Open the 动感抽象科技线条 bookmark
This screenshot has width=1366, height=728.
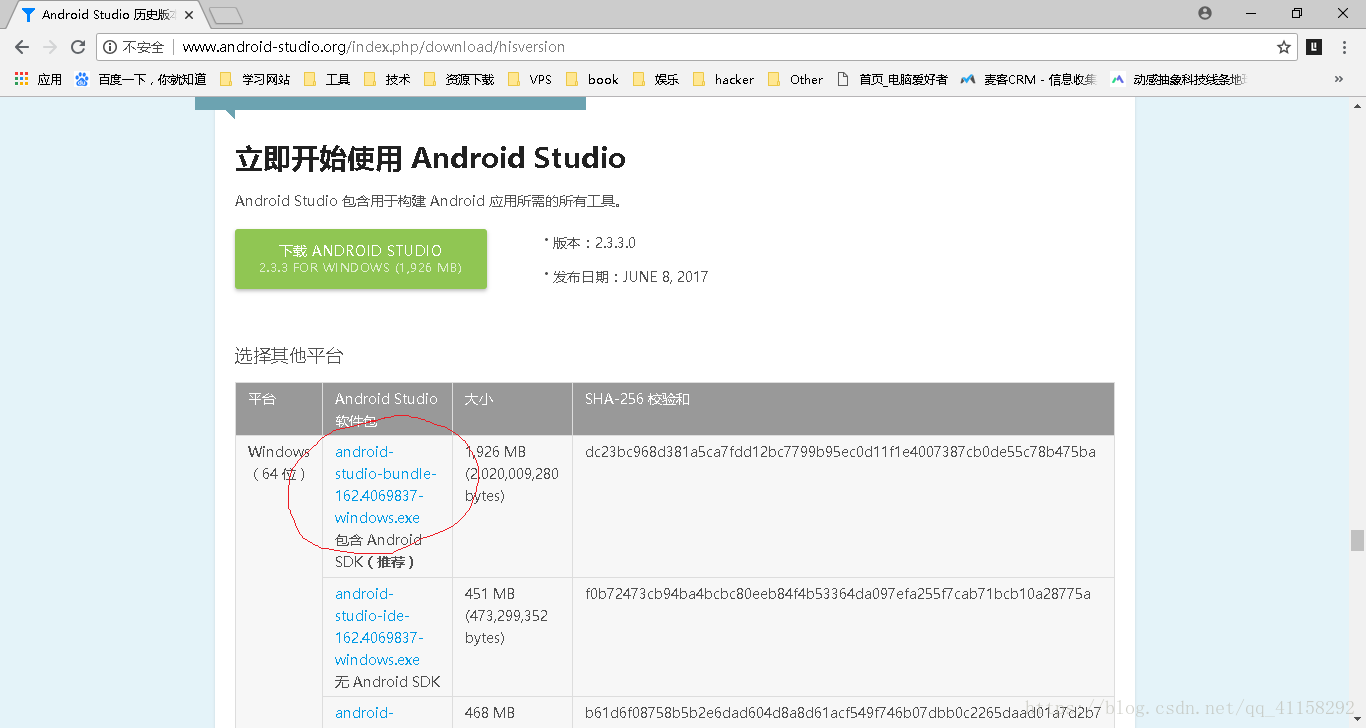pyautogui.click(x=1179, y=79)
